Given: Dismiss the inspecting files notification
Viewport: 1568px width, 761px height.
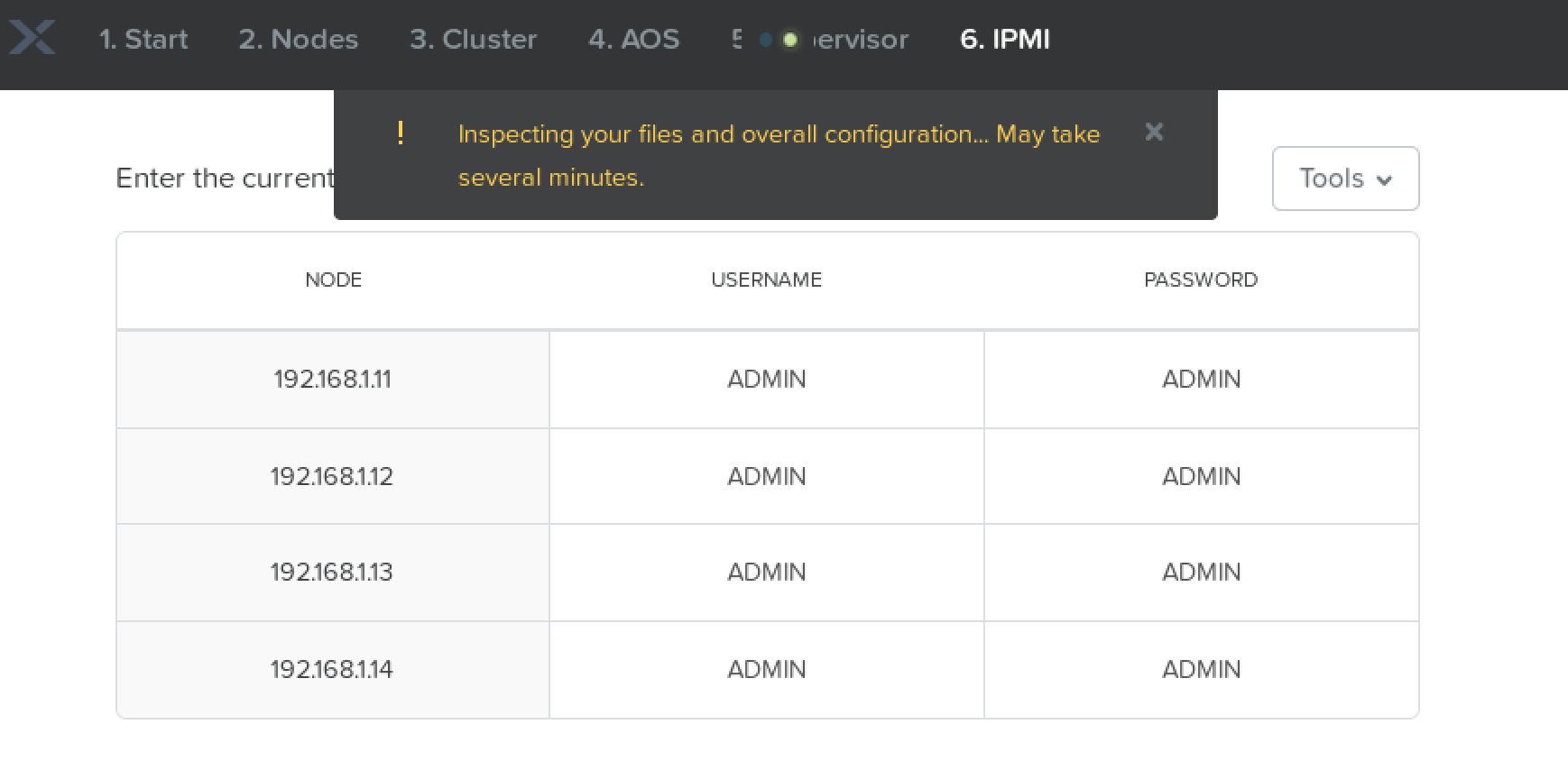Looking at the screenshot, I should pyautogui.click(x=1154, y=133).
